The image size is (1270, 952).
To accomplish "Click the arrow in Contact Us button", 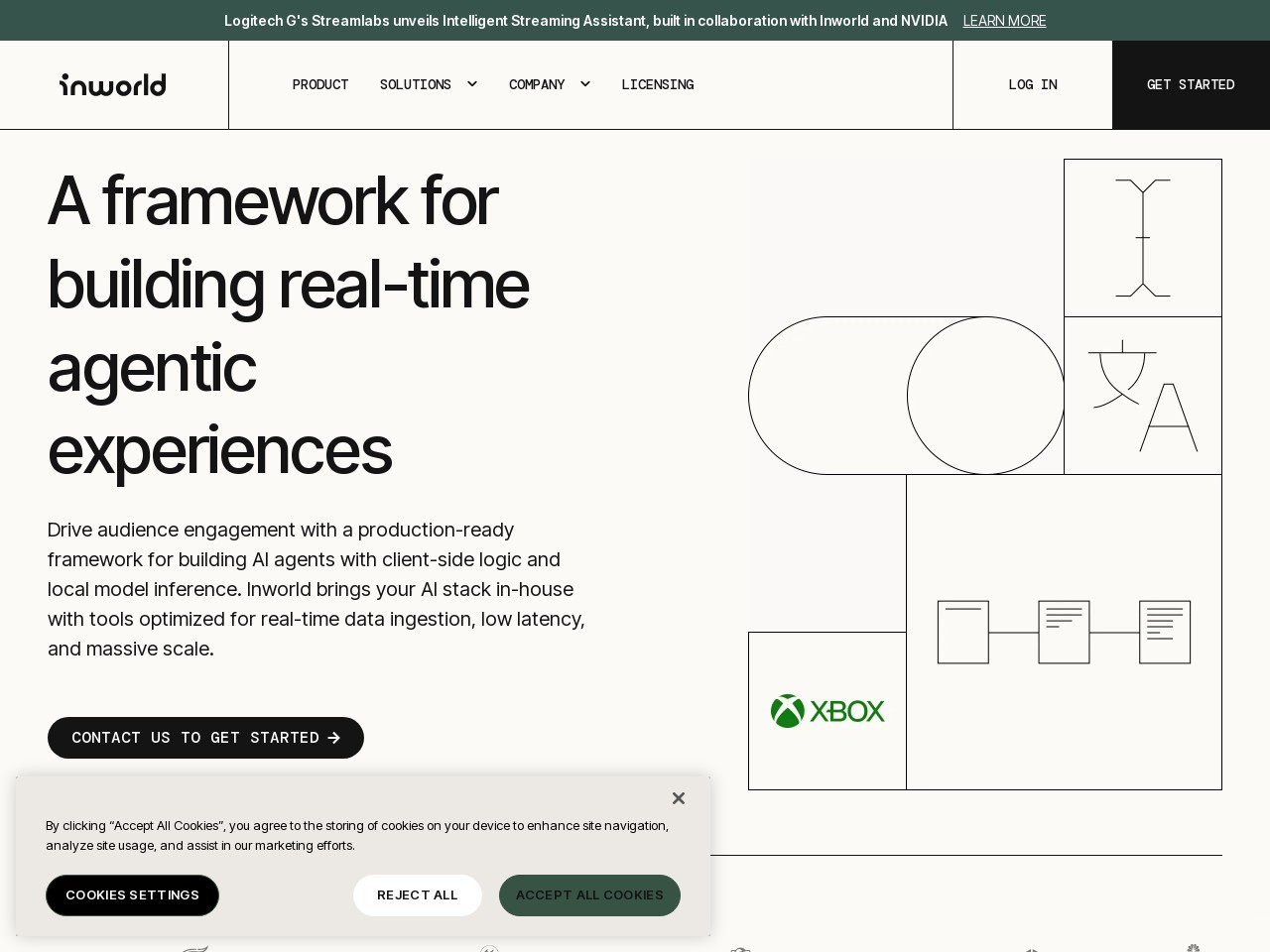I will tap(334, 738).
